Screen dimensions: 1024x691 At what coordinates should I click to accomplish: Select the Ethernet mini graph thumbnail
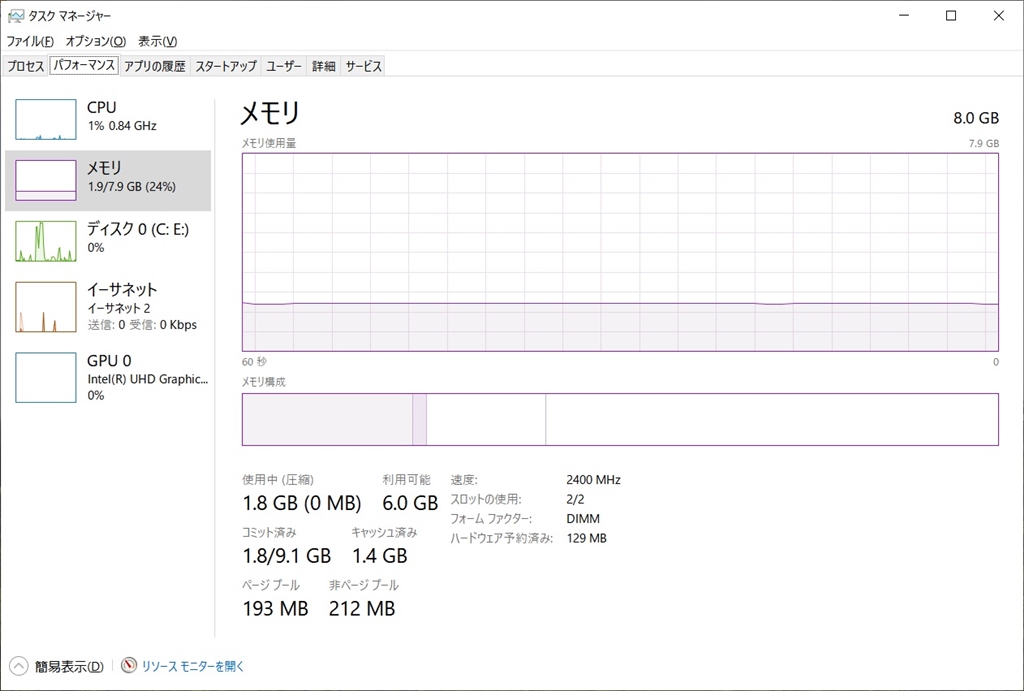(46, 307)
